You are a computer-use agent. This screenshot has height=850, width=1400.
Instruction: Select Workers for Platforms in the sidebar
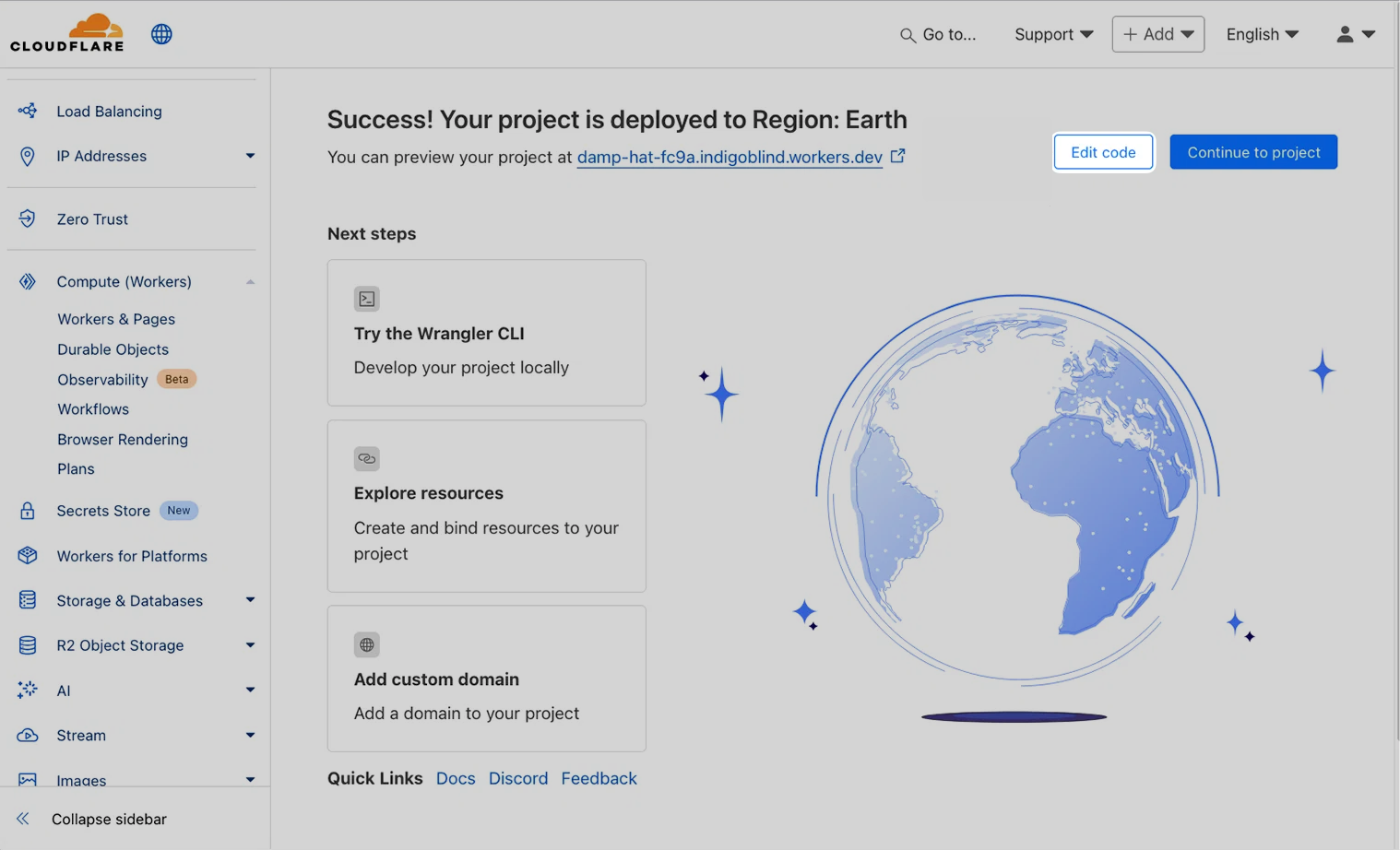(x=132, y=556)
